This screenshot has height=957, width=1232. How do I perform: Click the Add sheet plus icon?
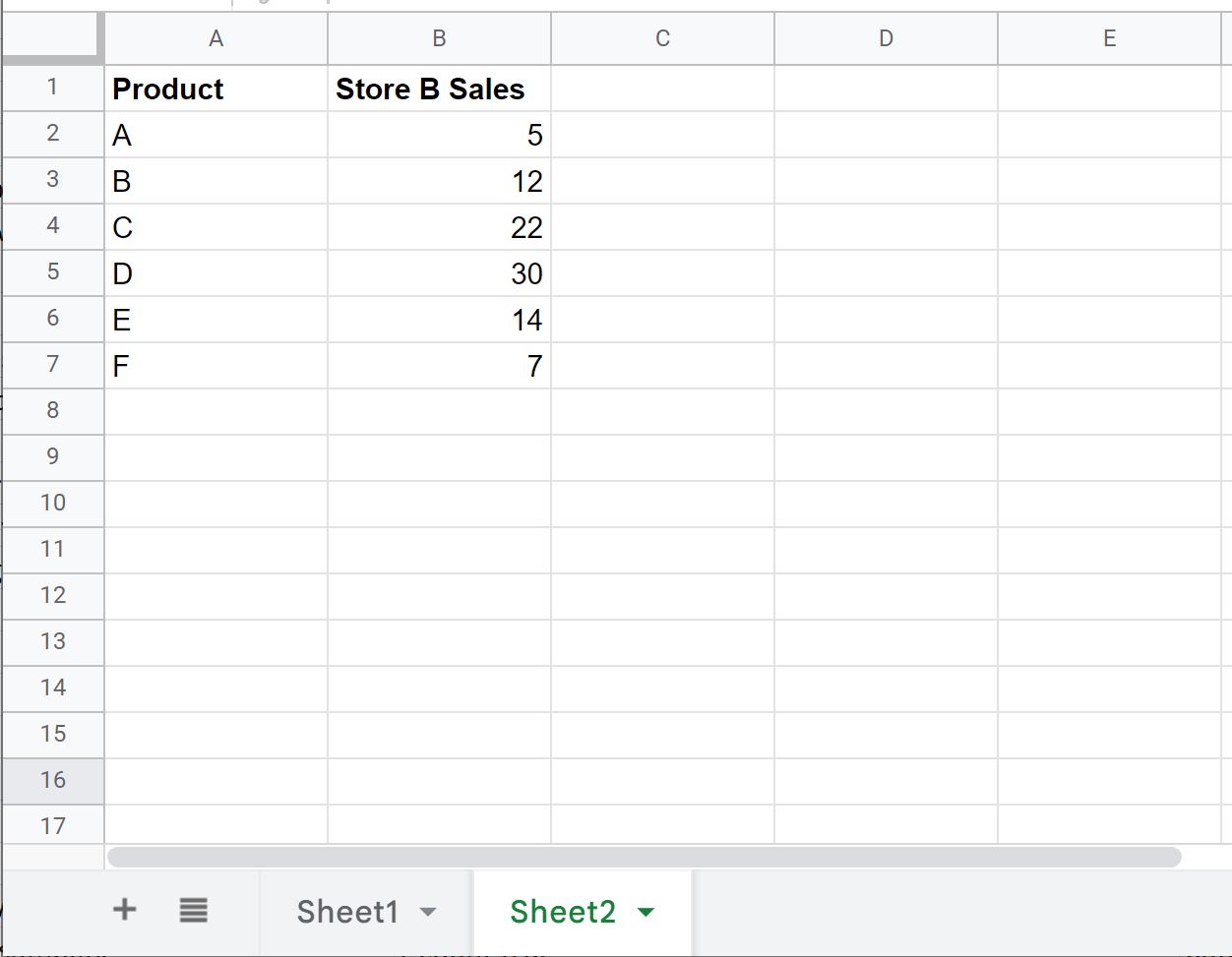125,910
